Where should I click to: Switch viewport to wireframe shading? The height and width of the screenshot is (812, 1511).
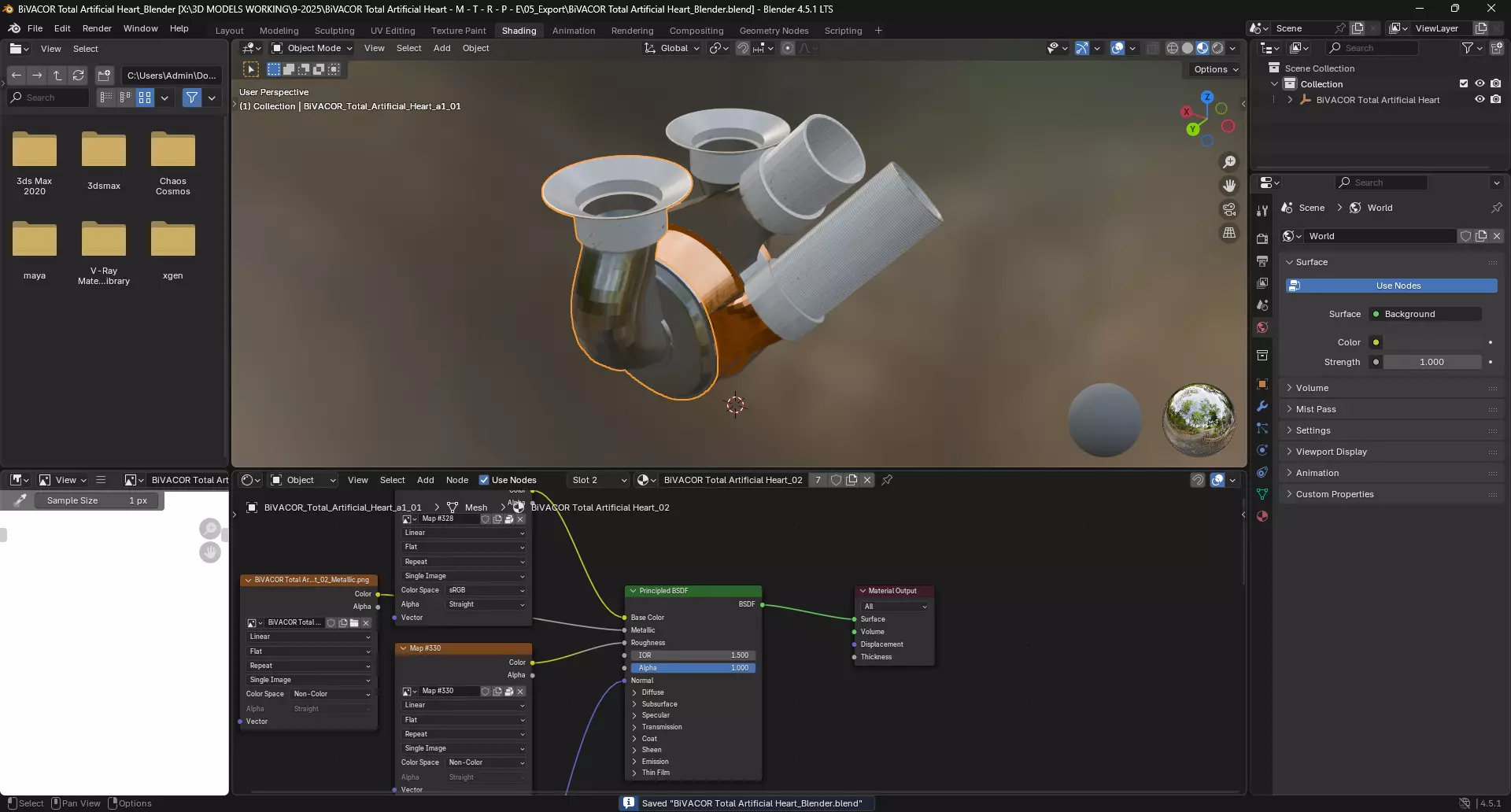(1173, 48)
